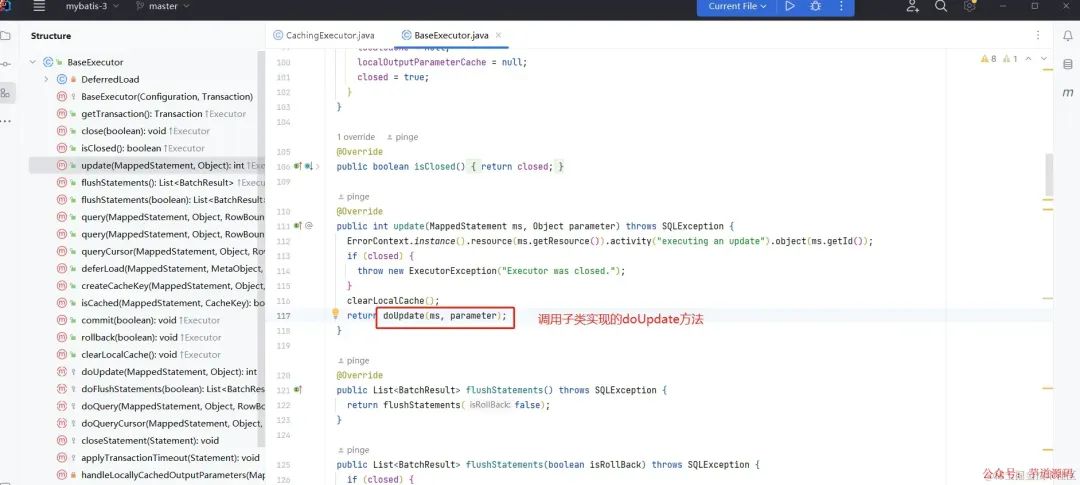Close the BaseExecutor.java tab
Image resolution: width=1080 pixels, height=485 pixels.
coord(499,35)
